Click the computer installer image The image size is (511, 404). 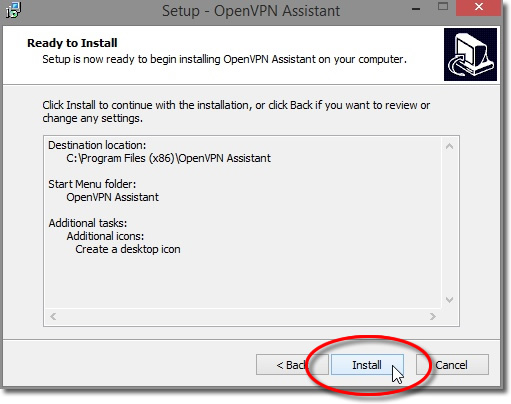tap(470, 54)
